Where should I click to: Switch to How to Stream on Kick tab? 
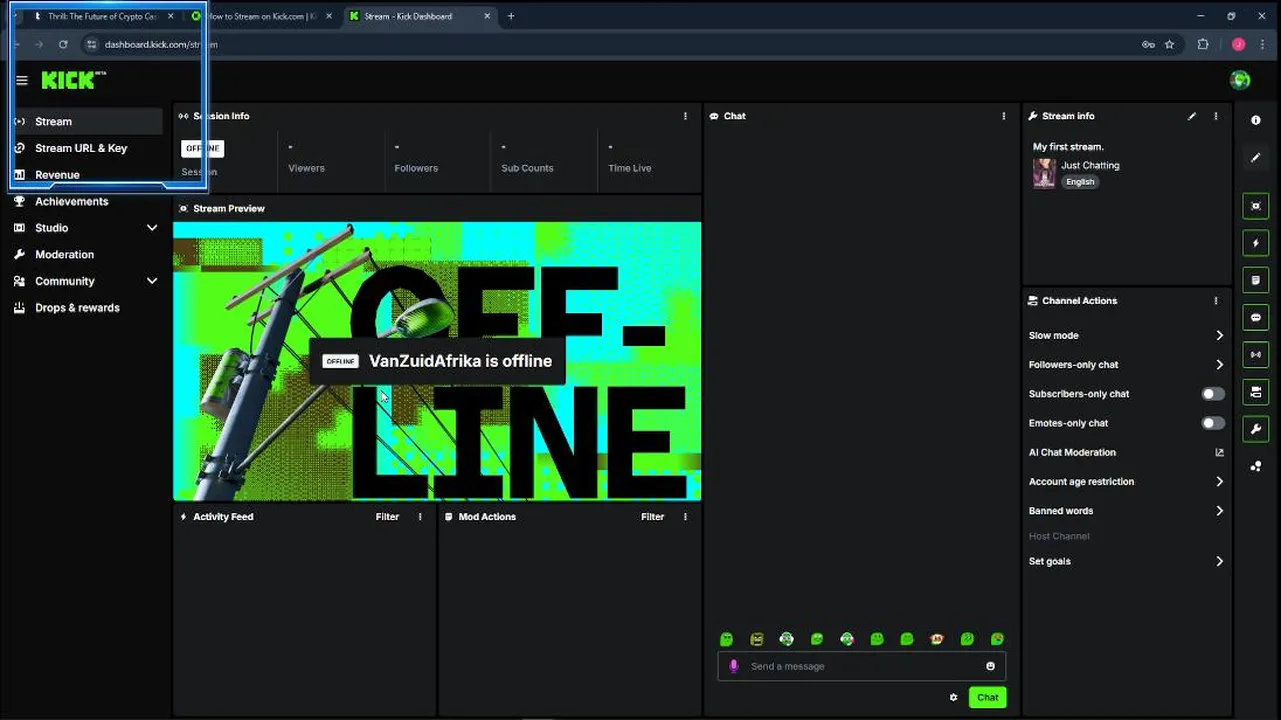pos(262,16)
